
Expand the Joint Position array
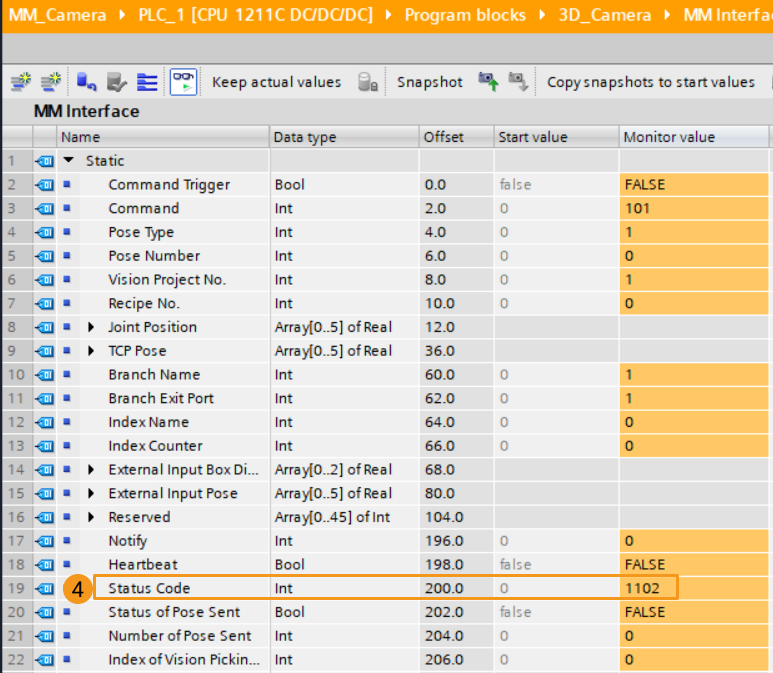pyautogui.click(x=92, y=327)
